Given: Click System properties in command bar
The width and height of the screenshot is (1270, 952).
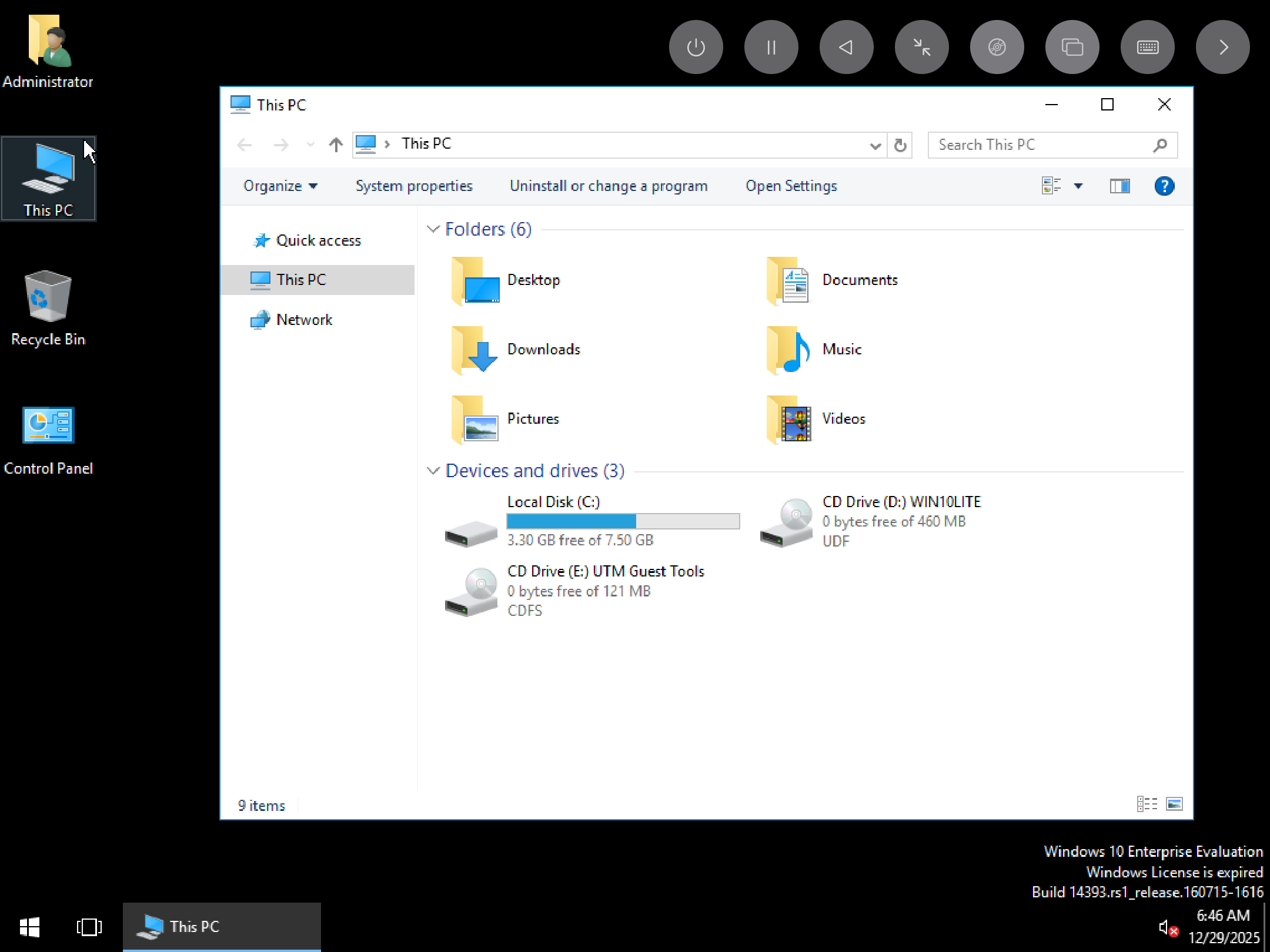Looking at the screenshot, I should pos(413,186).
